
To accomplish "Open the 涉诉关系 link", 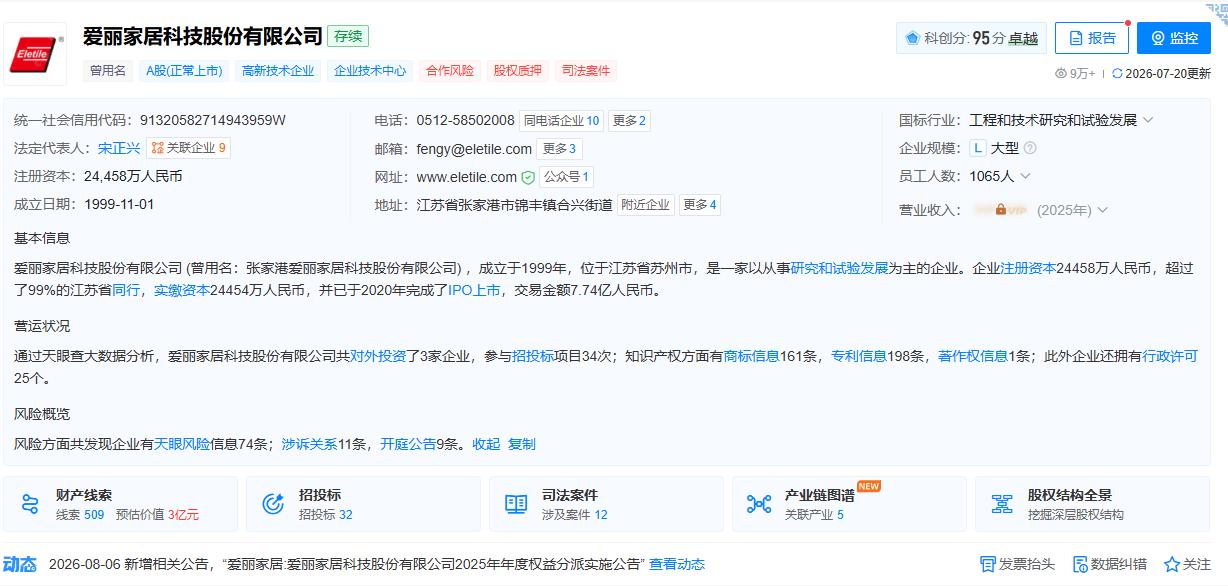I will 310,444.
